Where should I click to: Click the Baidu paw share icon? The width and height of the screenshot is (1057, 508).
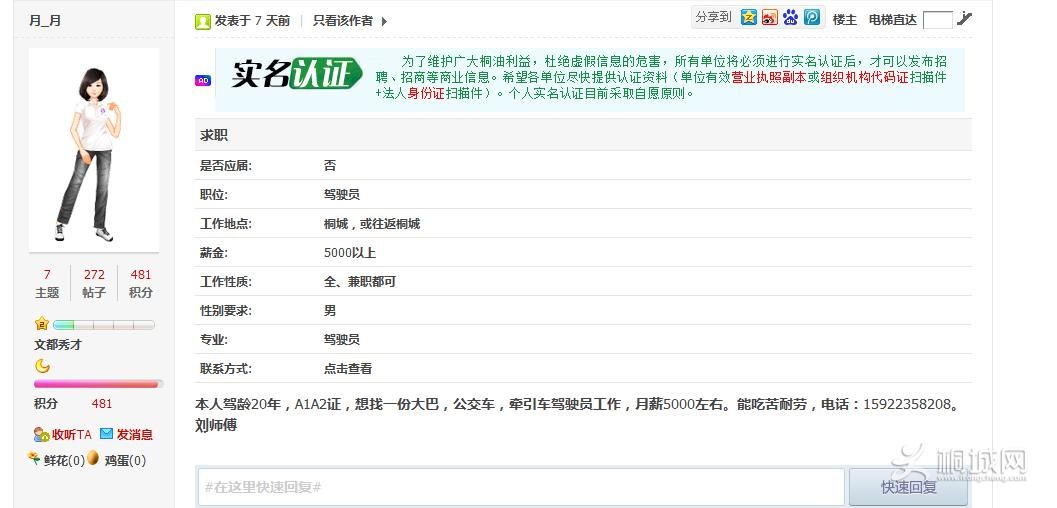[x=791, y=17]
